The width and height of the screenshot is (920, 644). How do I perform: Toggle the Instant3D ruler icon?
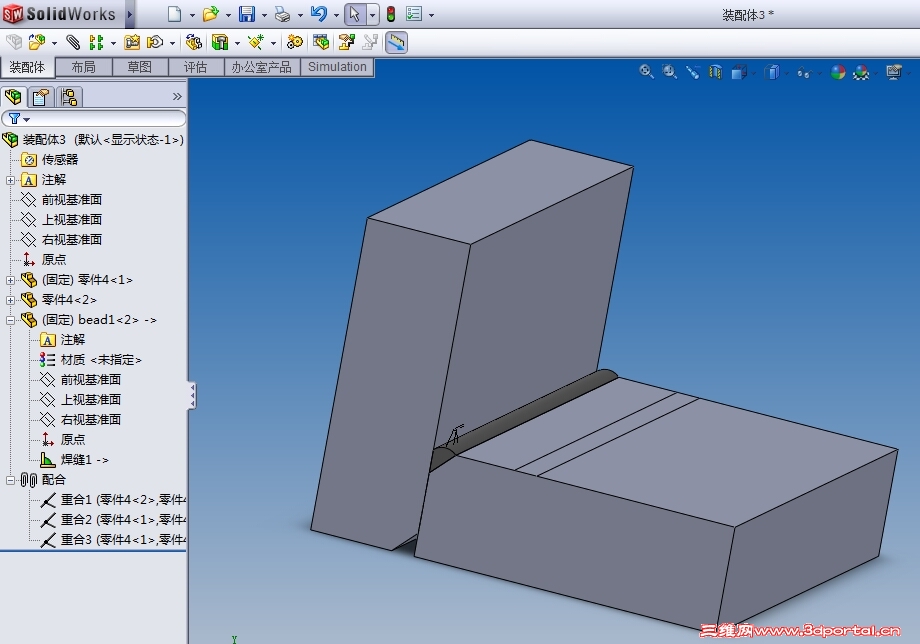coord(397,42)
